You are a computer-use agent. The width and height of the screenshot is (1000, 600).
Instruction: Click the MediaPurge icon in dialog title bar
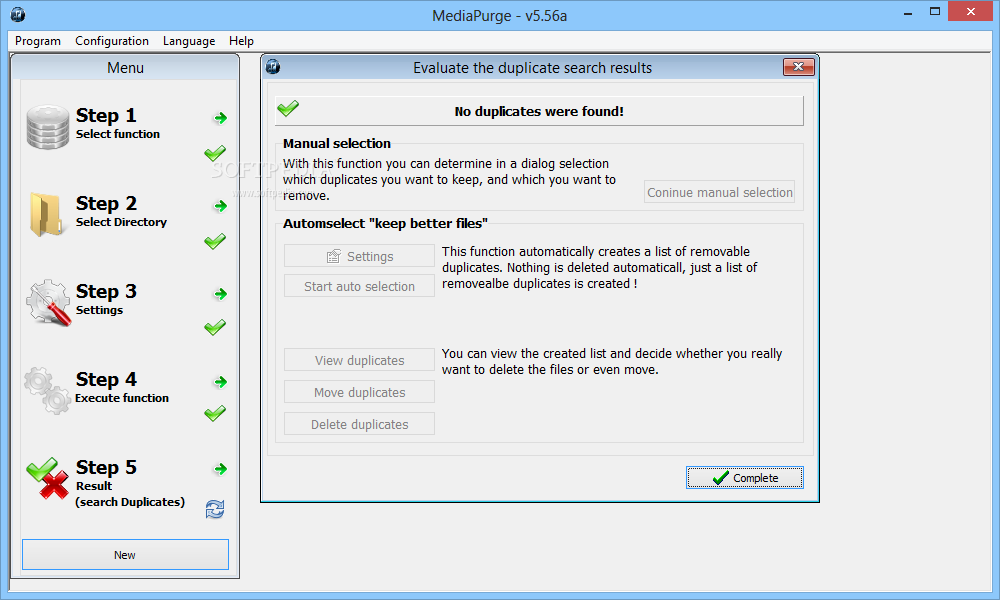click(x=273, y=66)
